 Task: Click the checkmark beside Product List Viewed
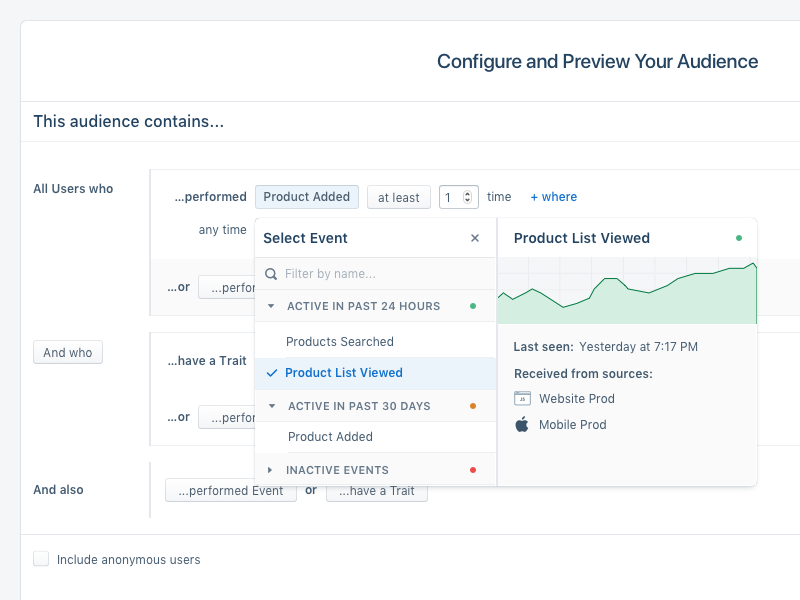pyautogui.click(x=272, y=373)
